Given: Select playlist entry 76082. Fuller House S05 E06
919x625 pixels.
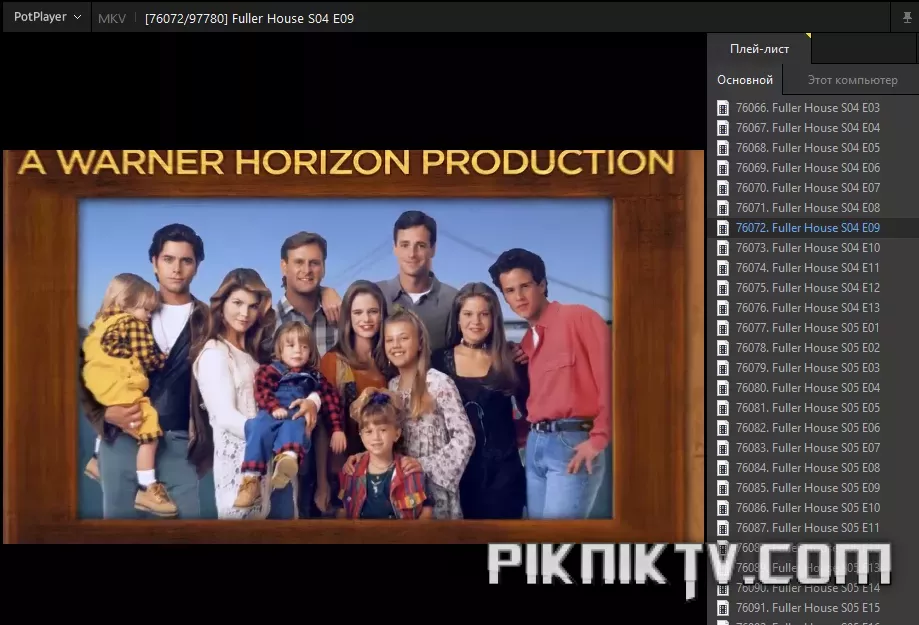Looking at the screenshot, I should coord(813,427).
